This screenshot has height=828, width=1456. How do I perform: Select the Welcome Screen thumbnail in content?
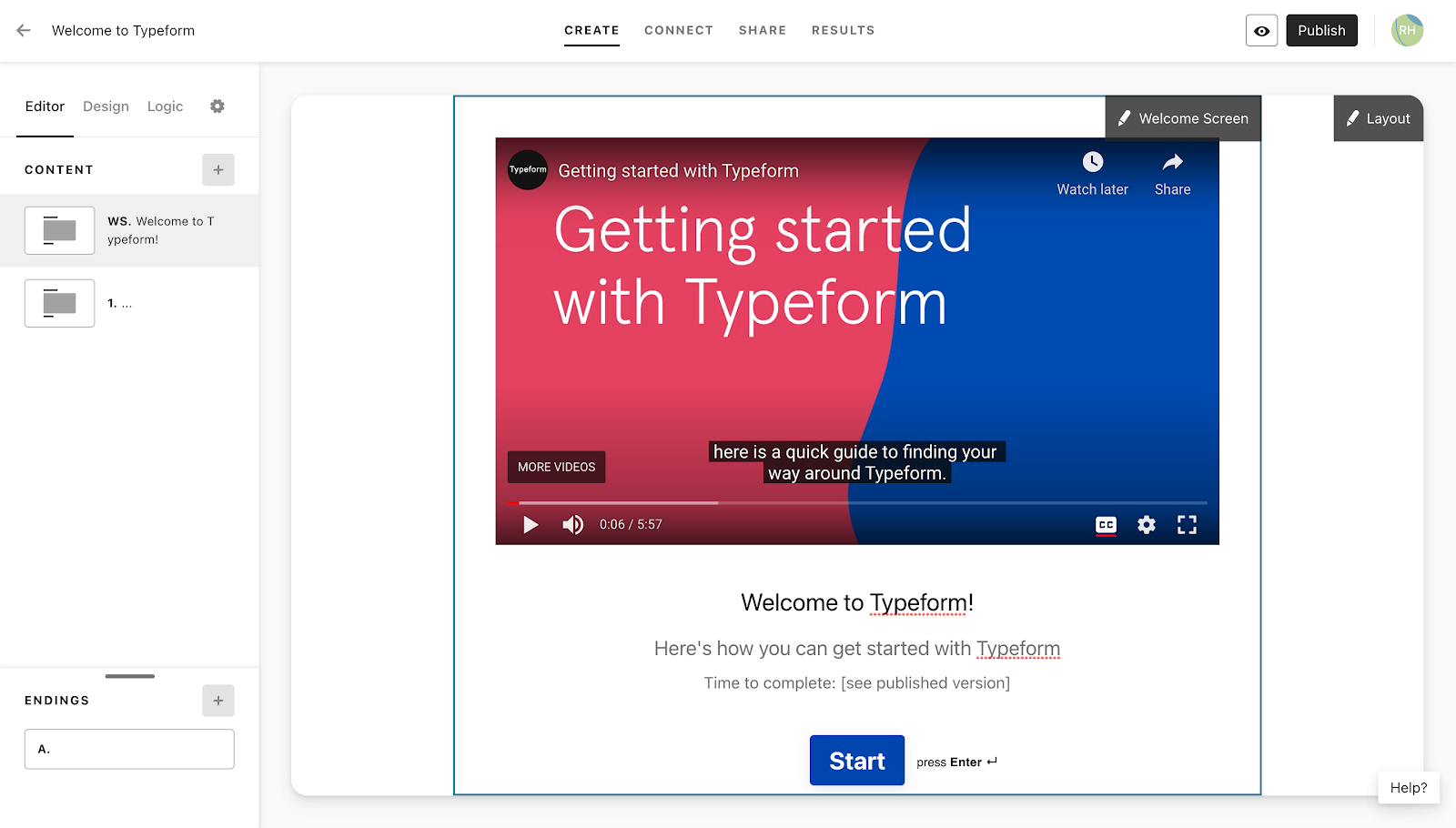59,230
